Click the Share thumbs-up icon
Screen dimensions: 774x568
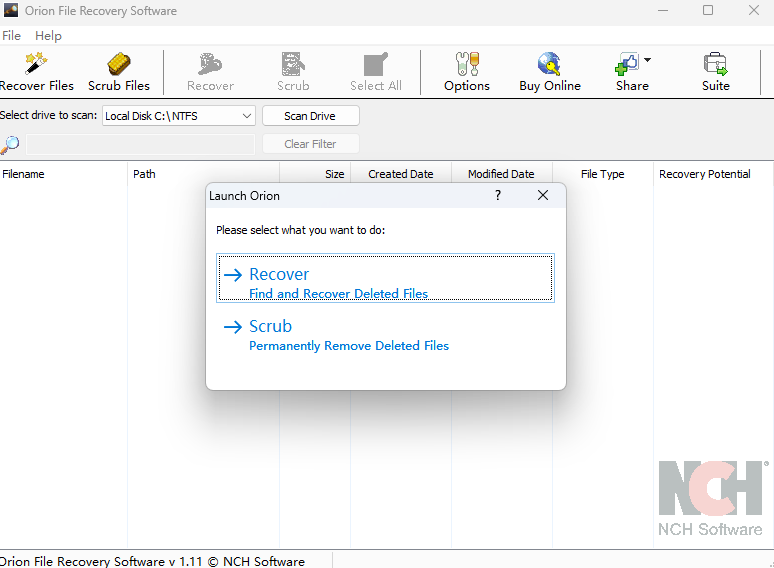coord(627,64)
